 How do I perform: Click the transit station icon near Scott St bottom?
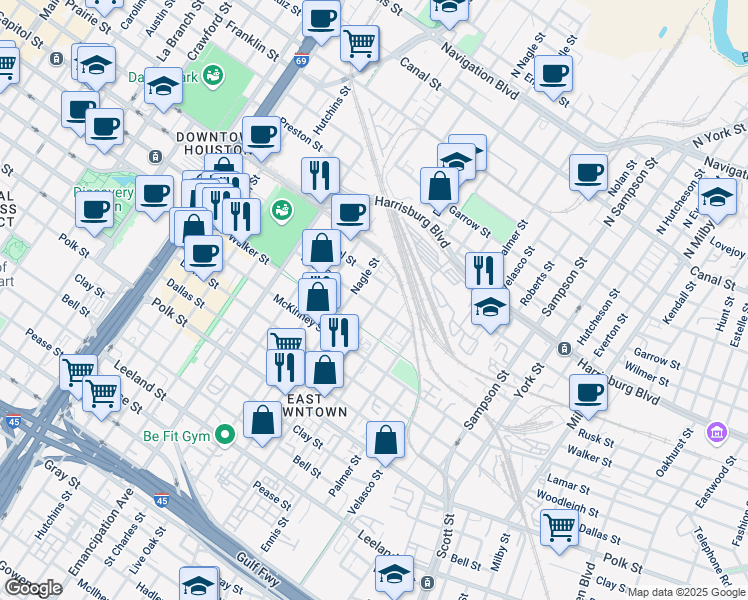[428, 582]
